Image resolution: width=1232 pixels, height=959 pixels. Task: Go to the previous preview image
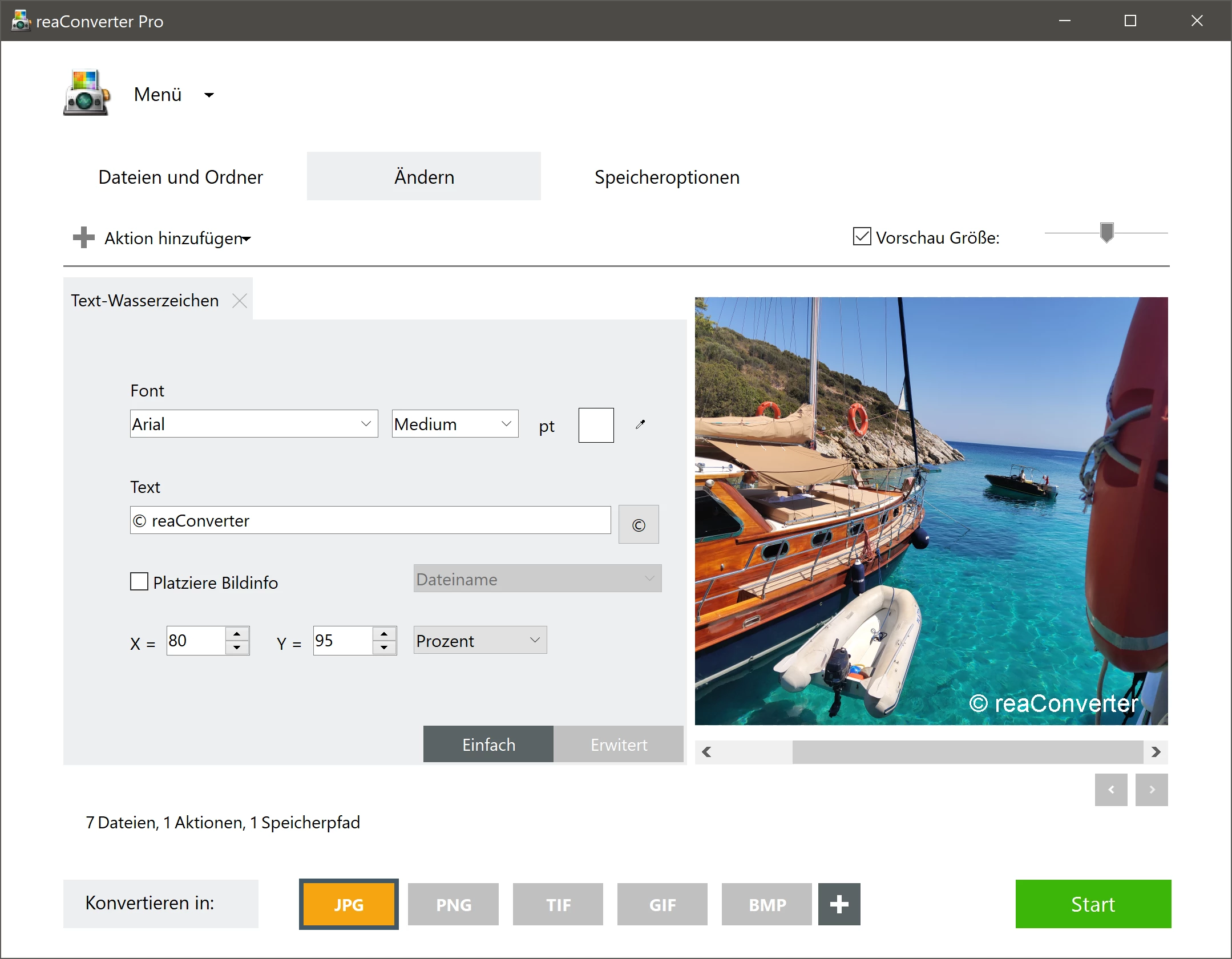tap(1110, 790)
